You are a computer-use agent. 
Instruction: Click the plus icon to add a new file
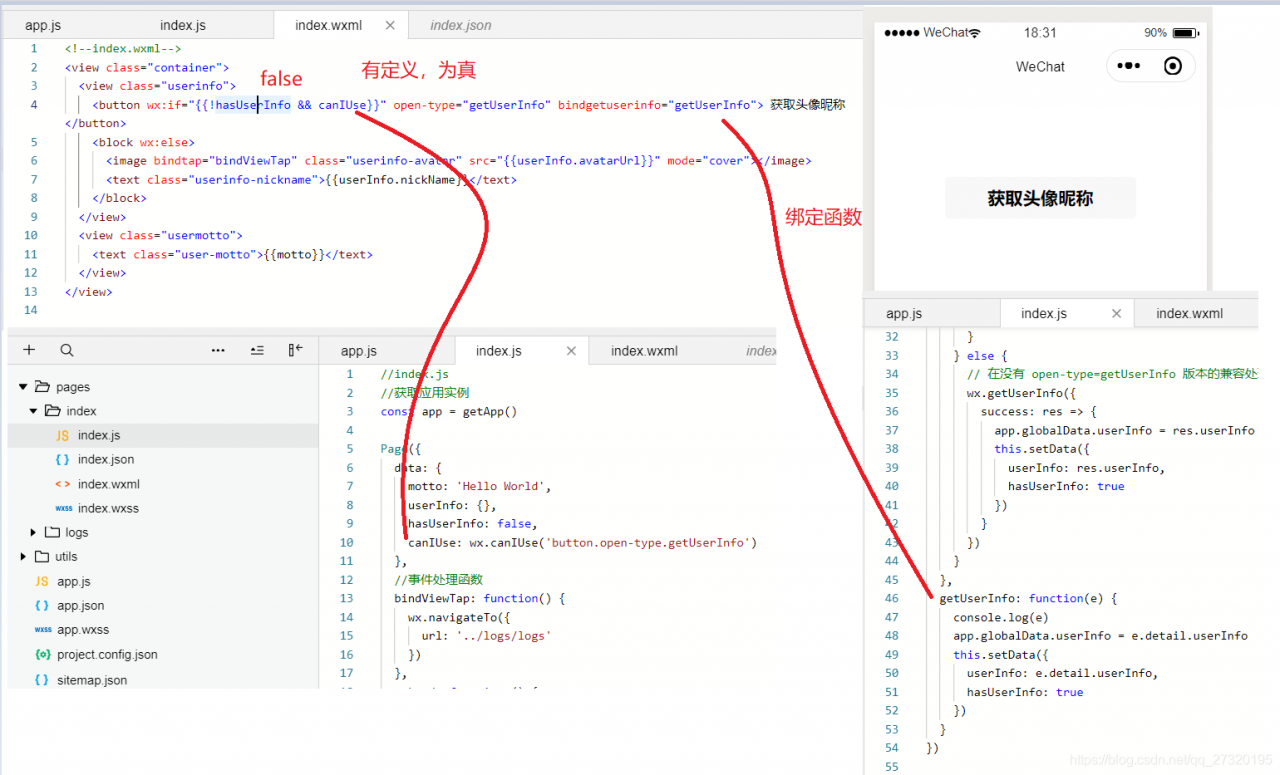(x=29, y=350)
